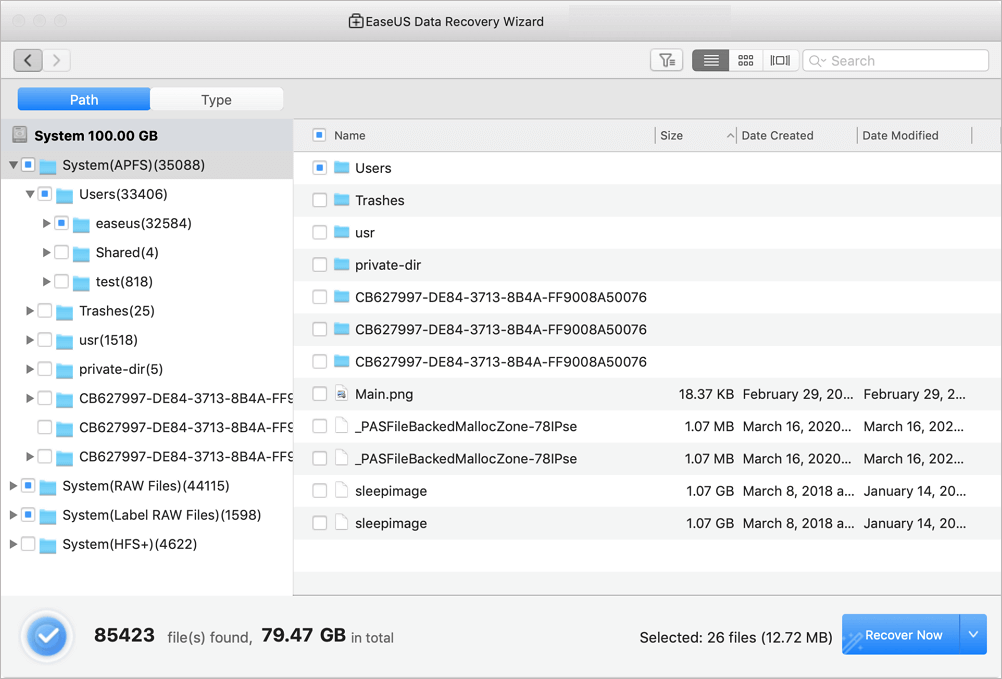Sort by the Size column header
This screenshot has width=1002, height=679.
(672, 135)
